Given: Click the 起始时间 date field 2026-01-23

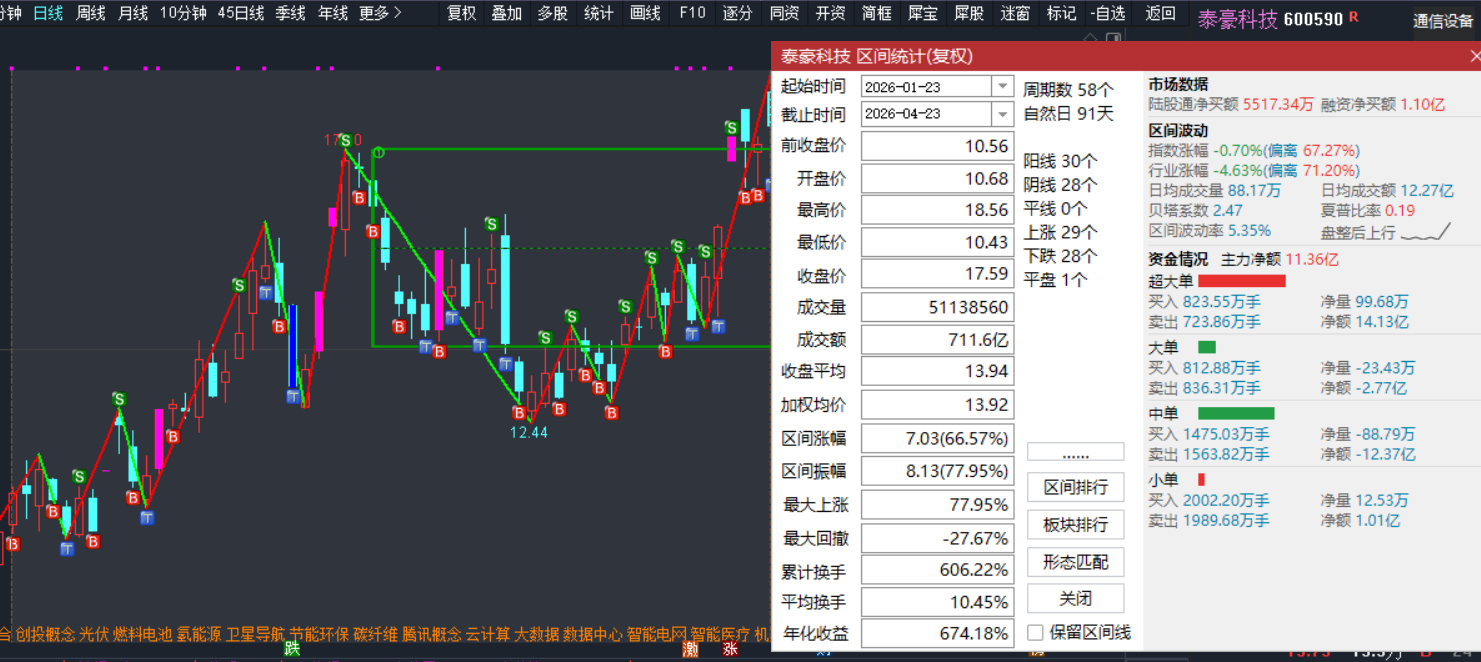Looking at the screenshot, I should tap(927, 87).
